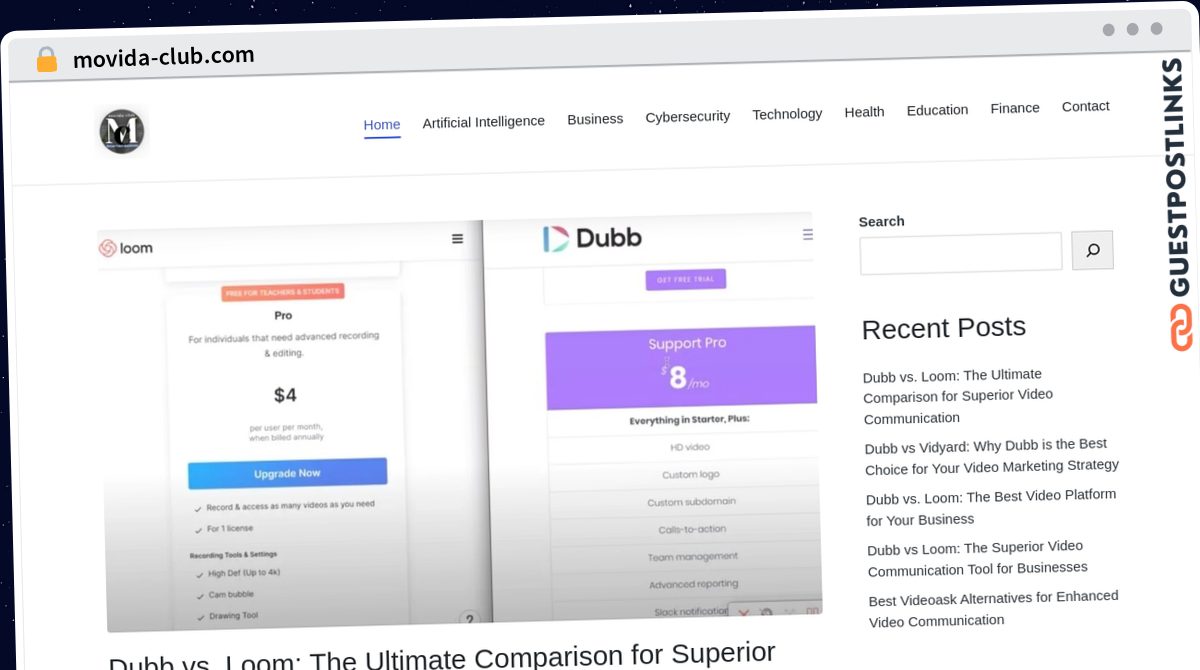Viewport: 1200px width, 670px height.
Task: Click the magnifier search submit button
Action: click(1092, 250)
